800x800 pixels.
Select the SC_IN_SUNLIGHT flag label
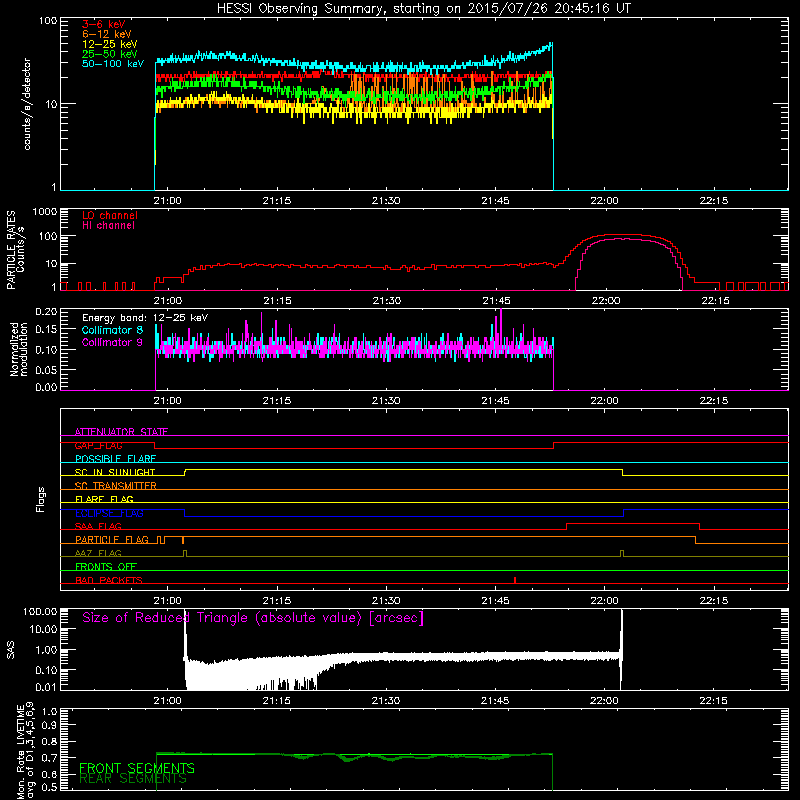click(x=115, y=472)
